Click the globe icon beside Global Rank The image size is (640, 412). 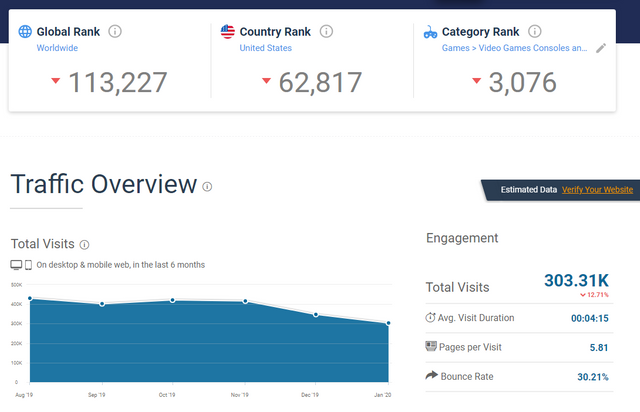tap(25, 31)
